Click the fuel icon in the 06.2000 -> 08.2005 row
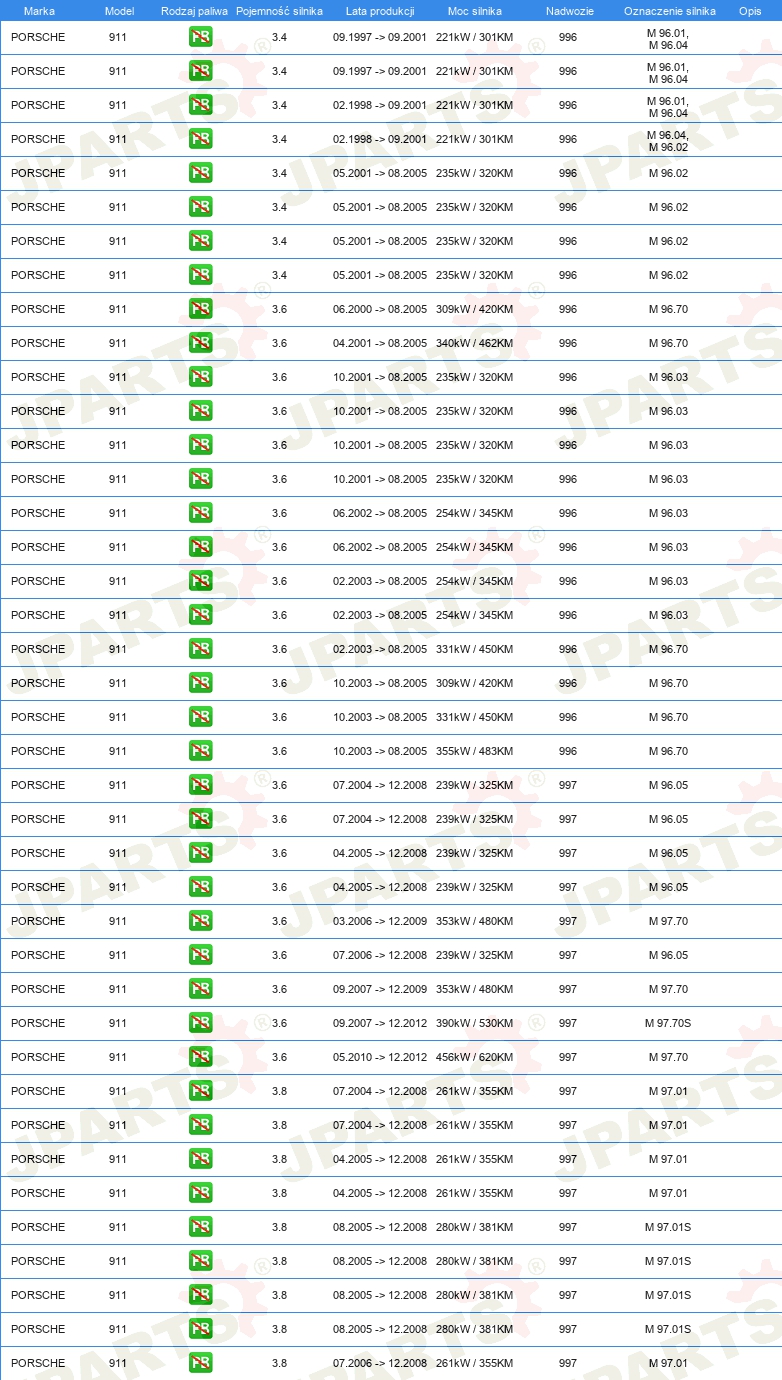This screenshot has height=1380, width=782. click(x=200, y=309)
